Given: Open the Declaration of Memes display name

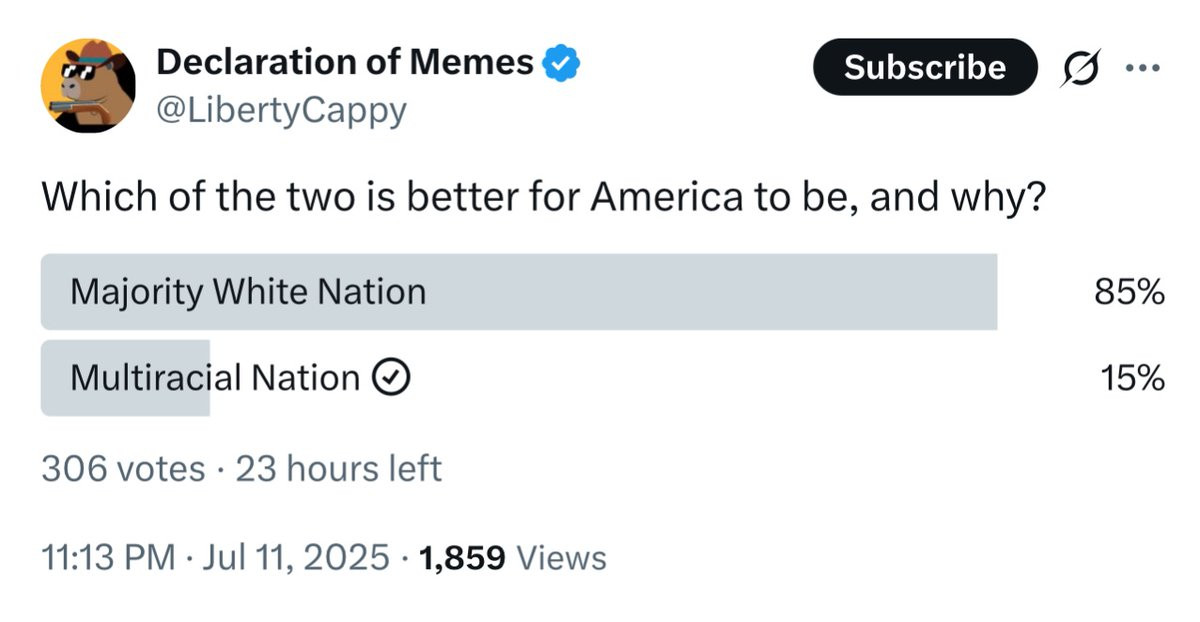Looking at the screenshot, I should [345, 63].
